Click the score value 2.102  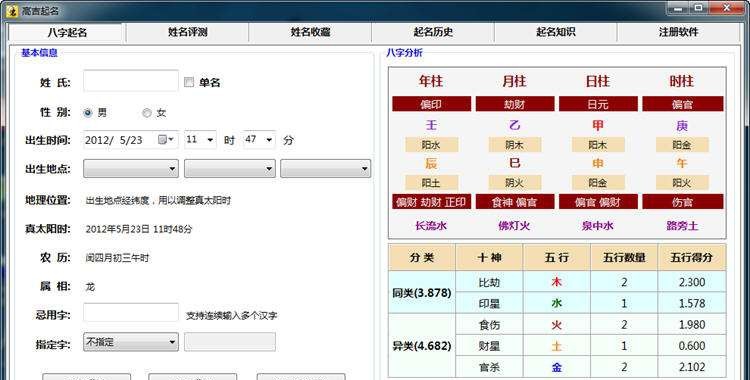[x=692, y=367]
